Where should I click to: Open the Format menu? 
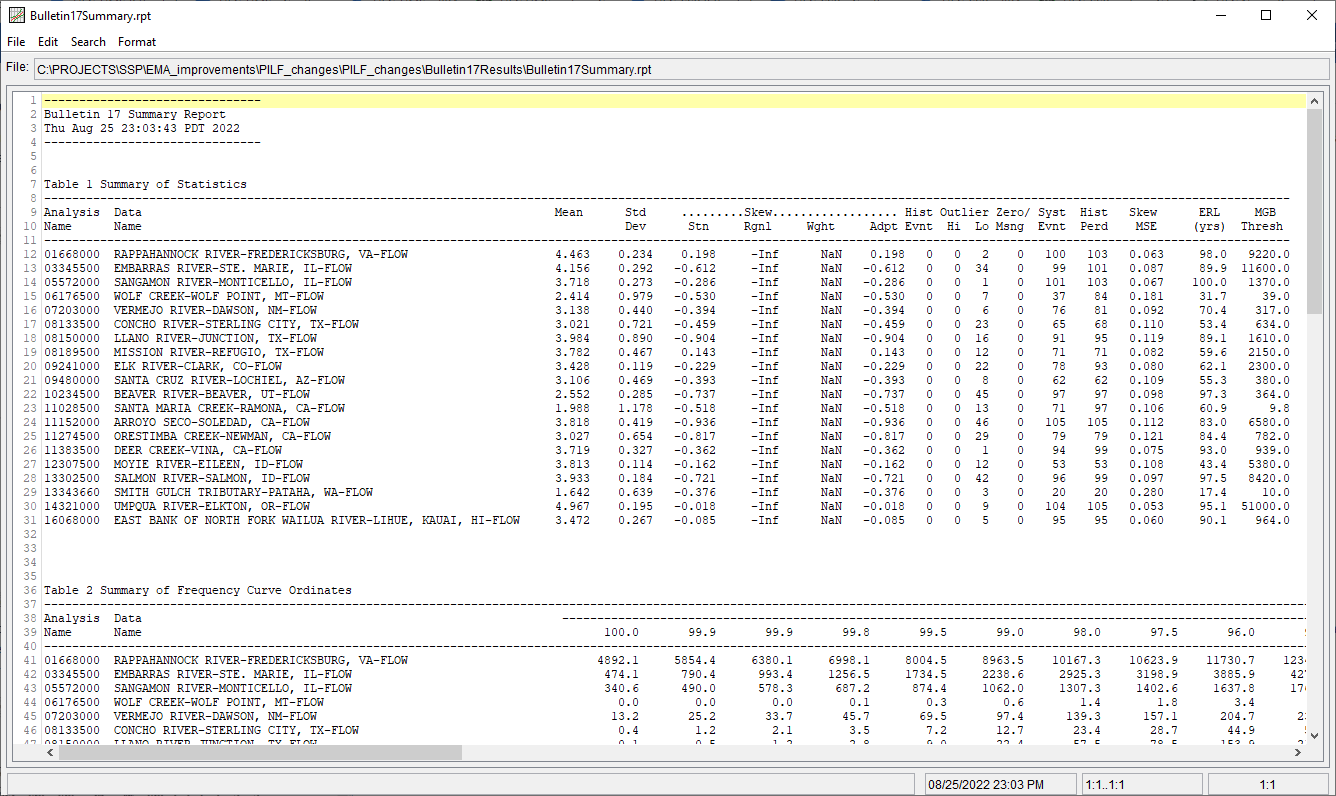pyautogui.click(x=137, y=42)
